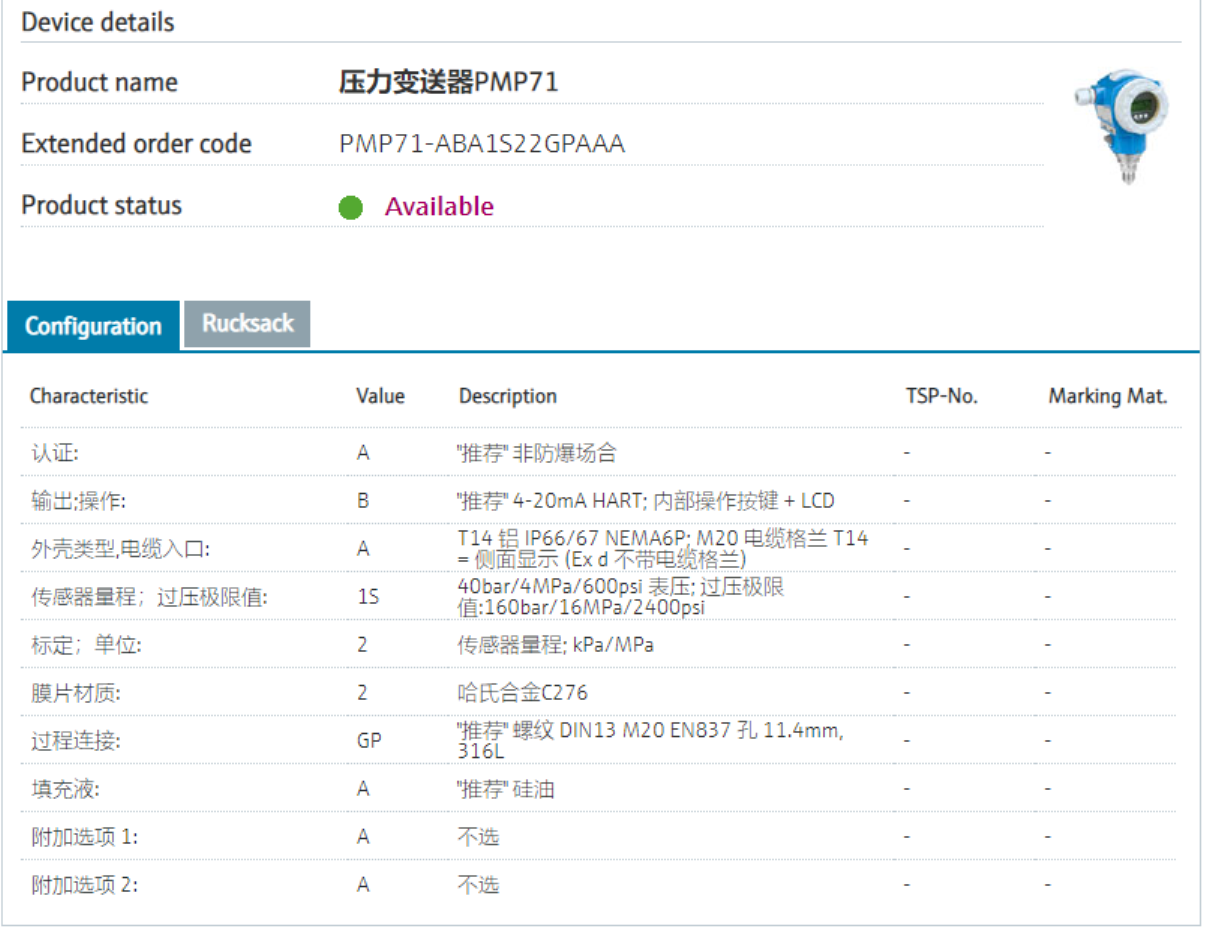Select the 认证 characteristic row
This screenshot has width=1205, height=930.
point(55,453)
